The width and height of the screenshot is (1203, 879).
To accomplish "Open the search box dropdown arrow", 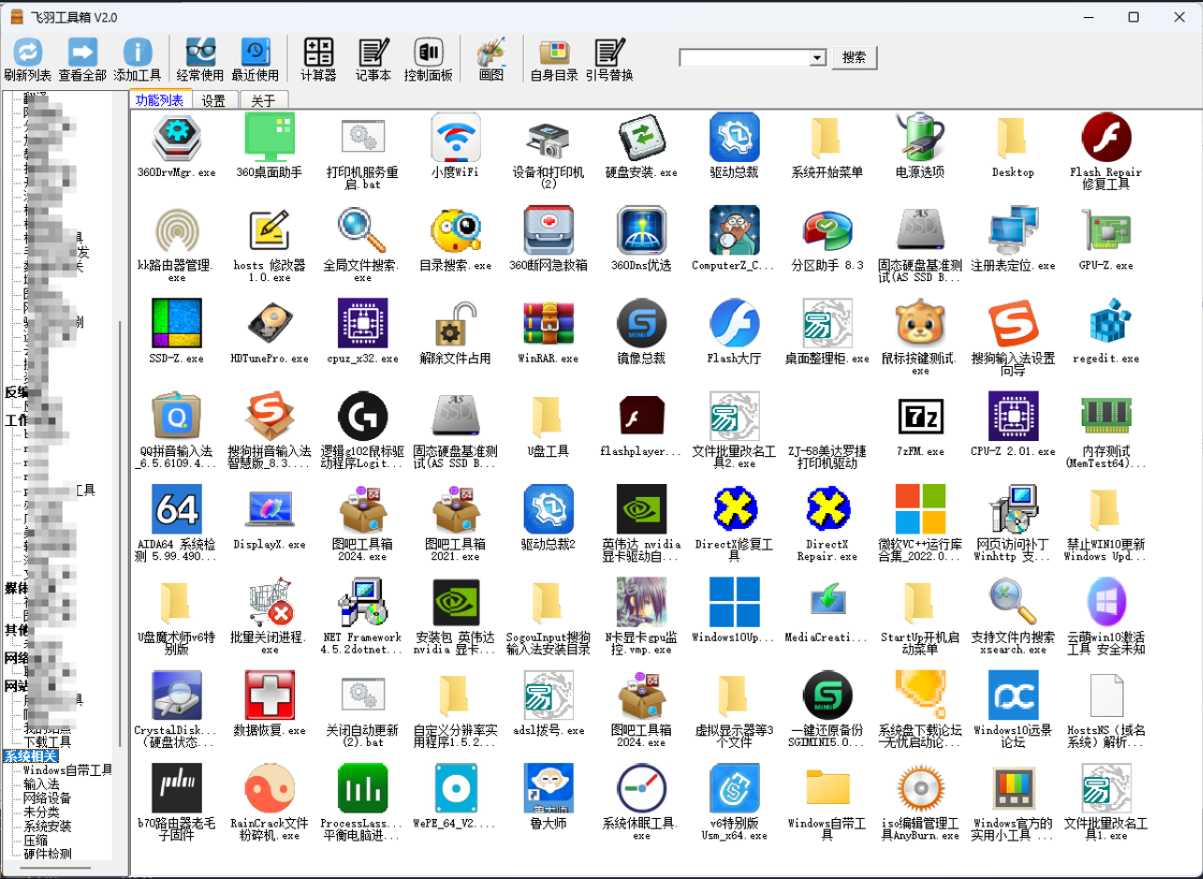I will coord(817,58).
